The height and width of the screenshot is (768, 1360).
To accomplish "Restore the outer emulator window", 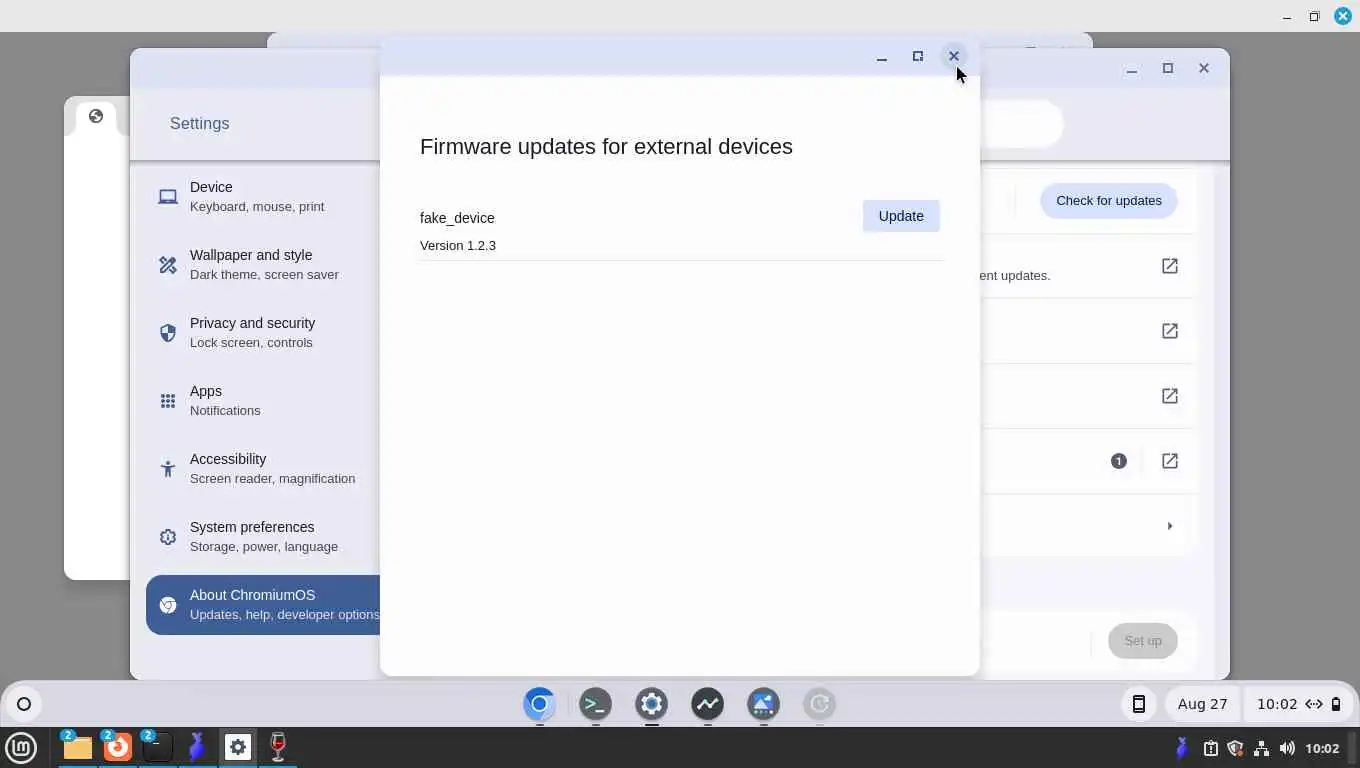I will pos(1314,16).
